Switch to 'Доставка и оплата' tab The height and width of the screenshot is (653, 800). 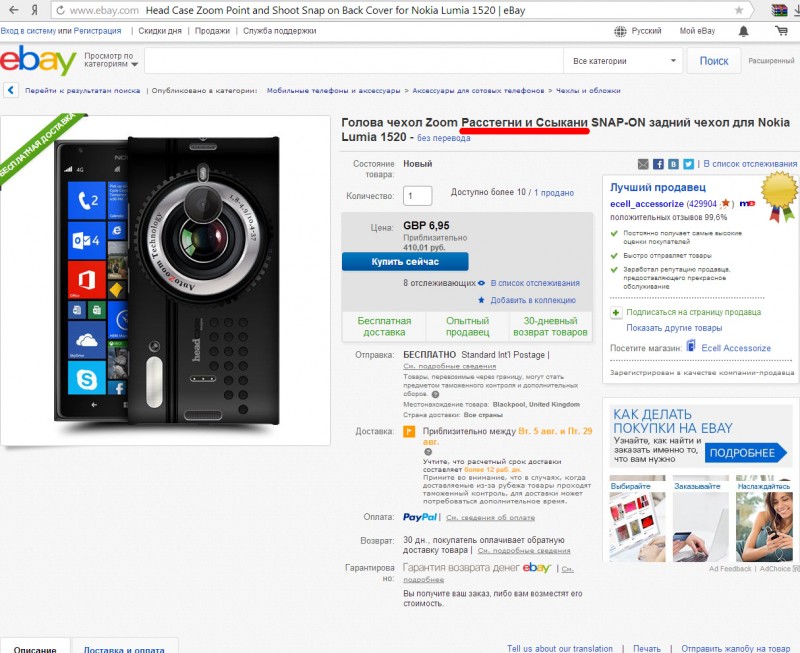coord(124,647)
